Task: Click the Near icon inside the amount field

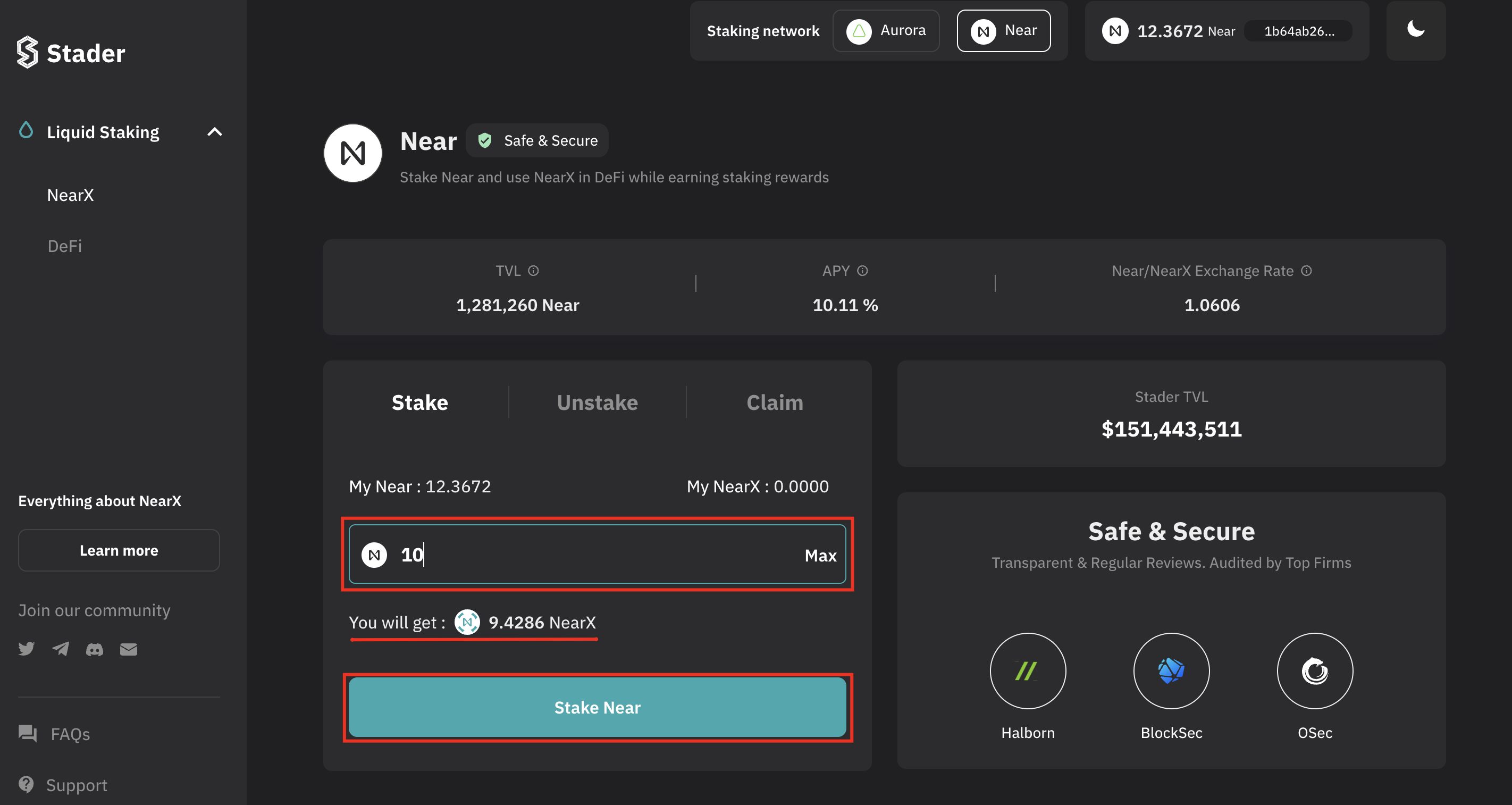Action: (x=374, y=555)
